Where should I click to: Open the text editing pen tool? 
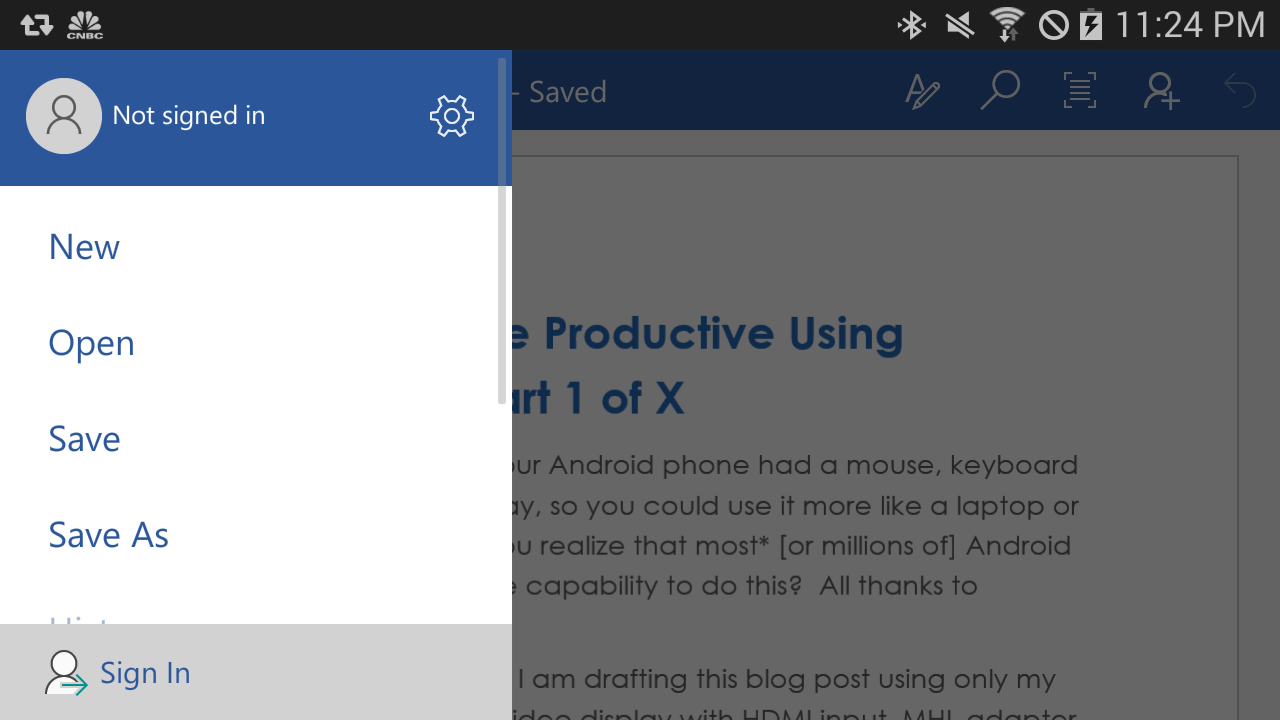922,92
